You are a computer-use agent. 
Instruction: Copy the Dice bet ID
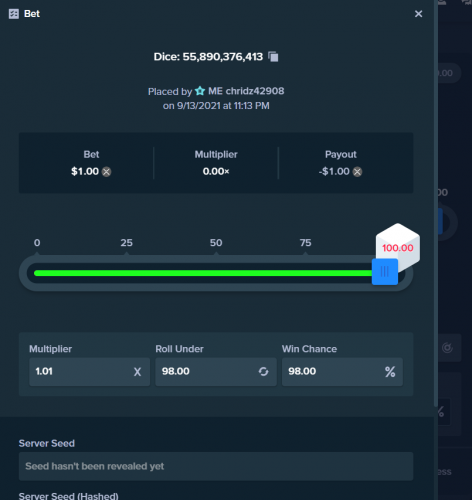(x=273, y=57)
